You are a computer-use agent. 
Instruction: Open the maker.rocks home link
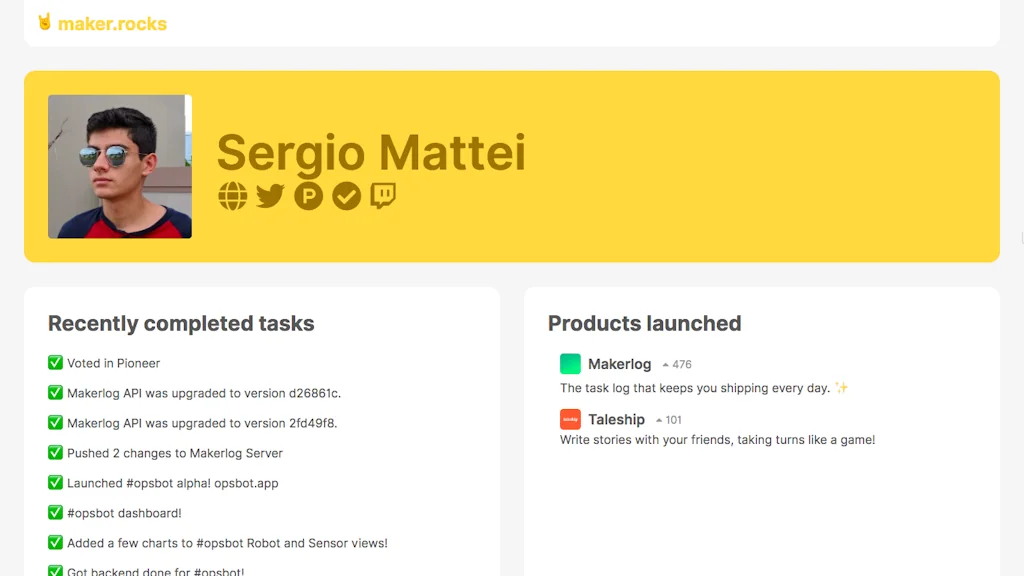pos(110,24)
